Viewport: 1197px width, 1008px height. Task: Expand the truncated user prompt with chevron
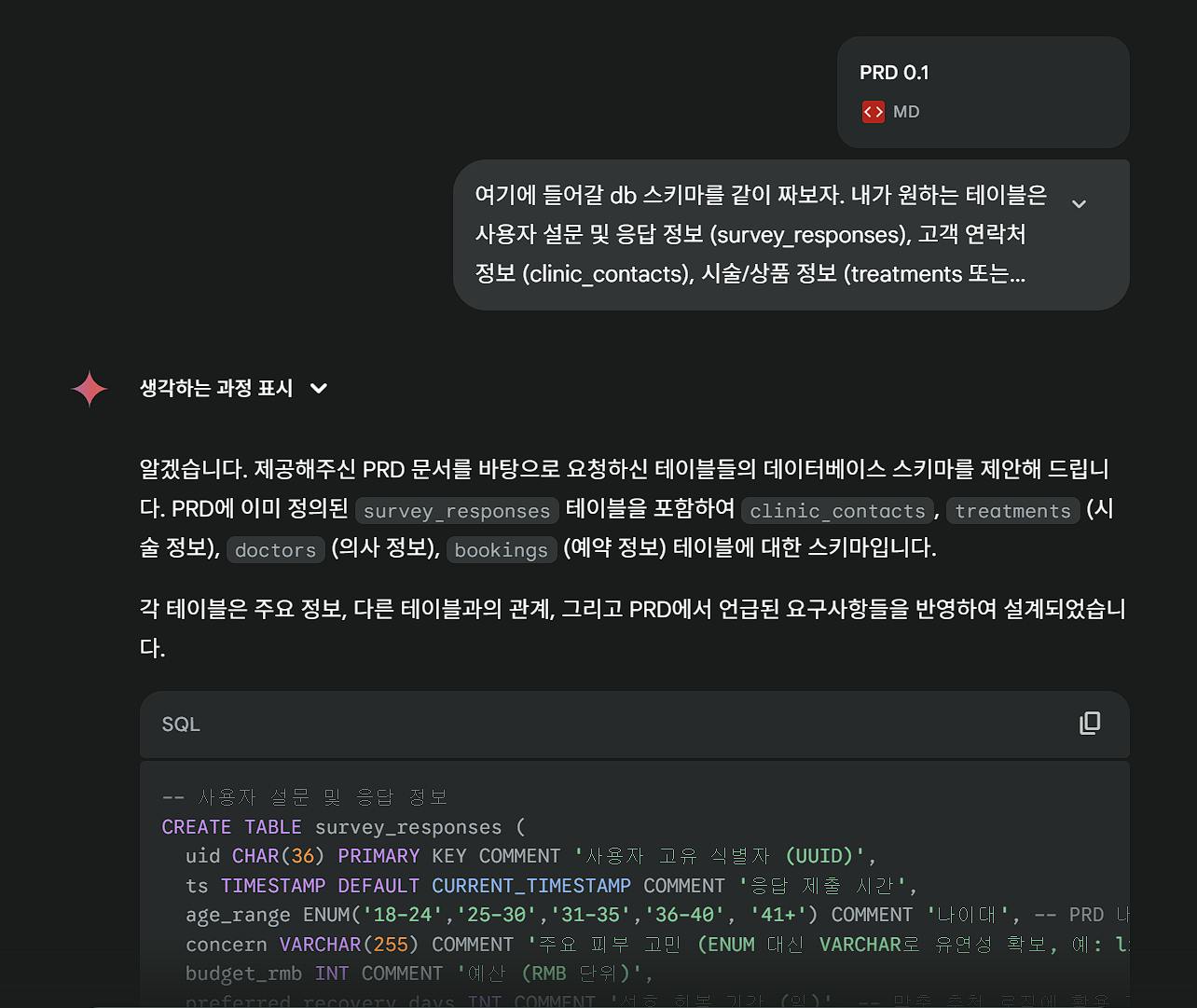[x=1079, y=204]
